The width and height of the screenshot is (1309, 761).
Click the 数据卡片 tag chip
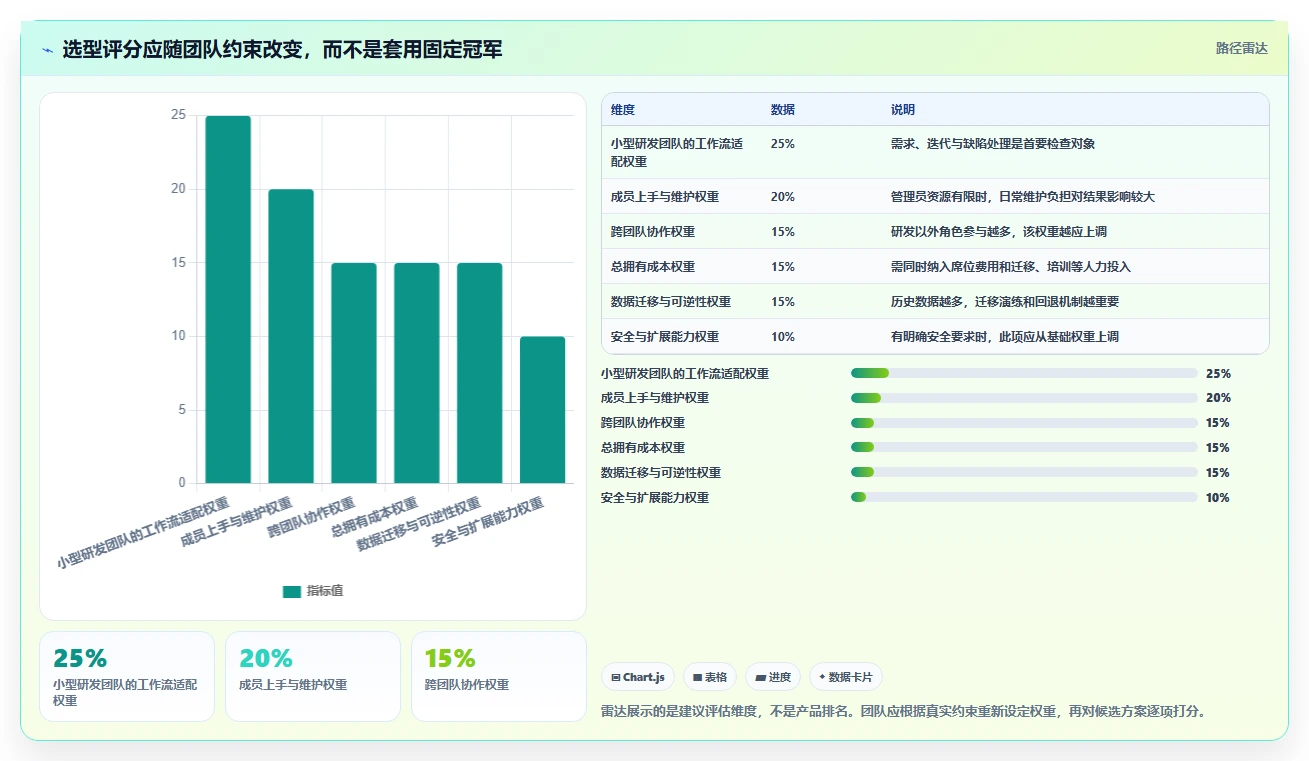point(846,677)
